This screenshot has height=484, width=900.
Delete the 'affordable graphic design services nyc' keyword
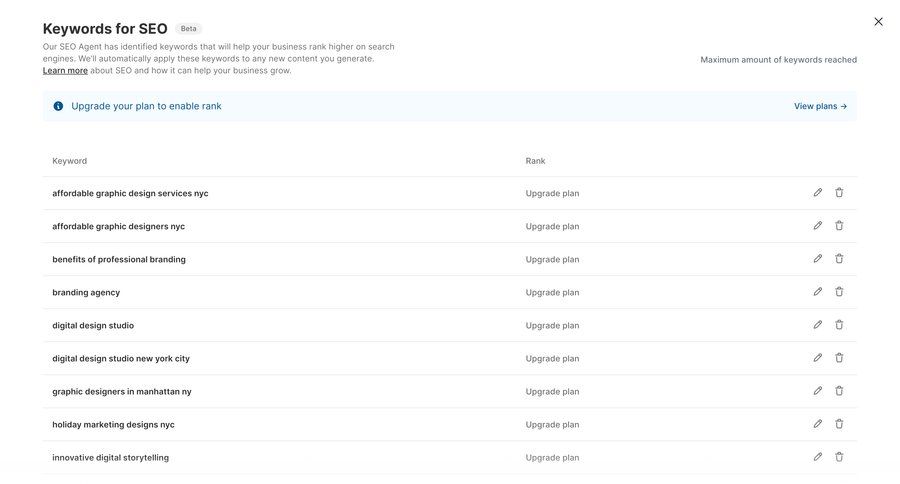(x=839, y=193)
